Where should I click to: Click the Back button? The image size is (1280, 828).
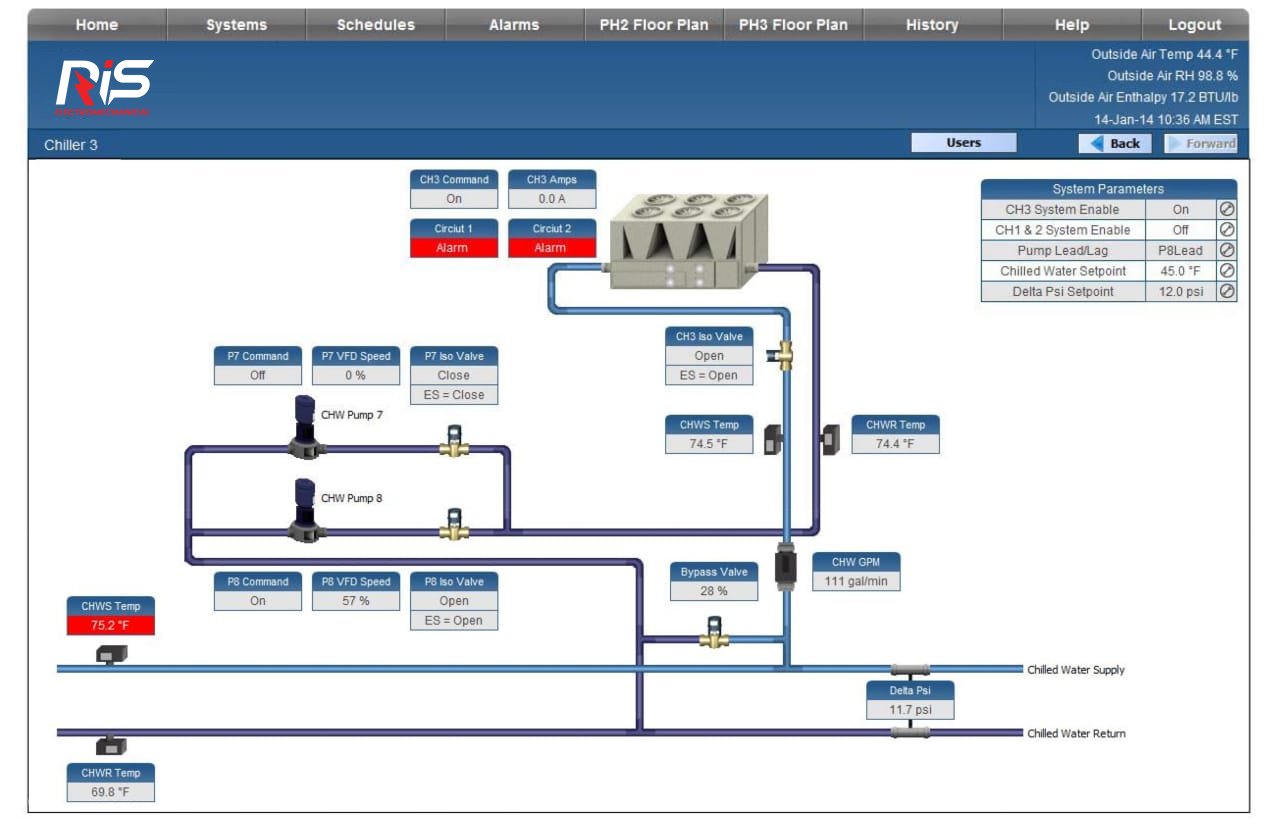[1116, 143]
